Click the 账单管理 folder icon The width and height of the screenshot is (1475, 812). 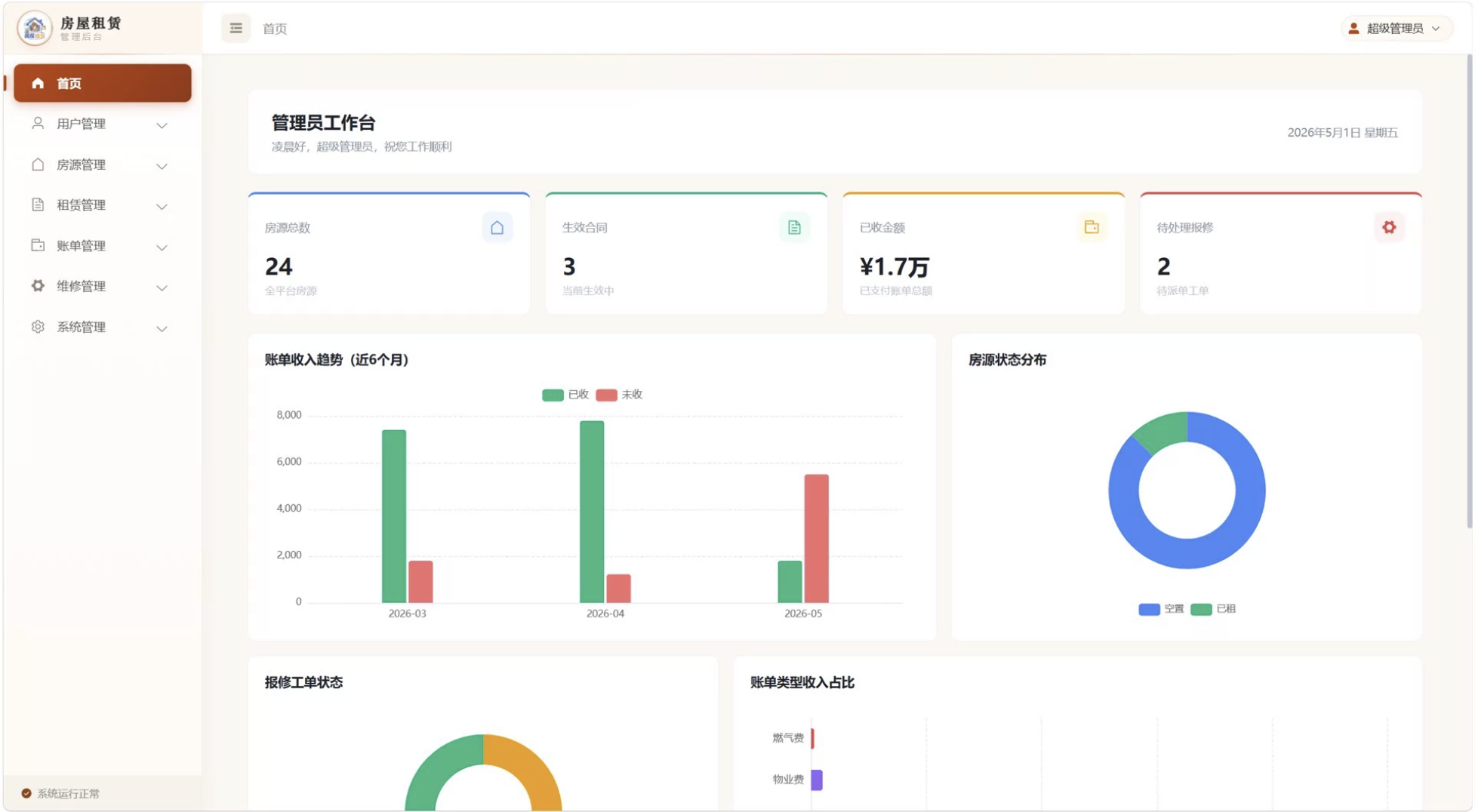click(38, 245)
